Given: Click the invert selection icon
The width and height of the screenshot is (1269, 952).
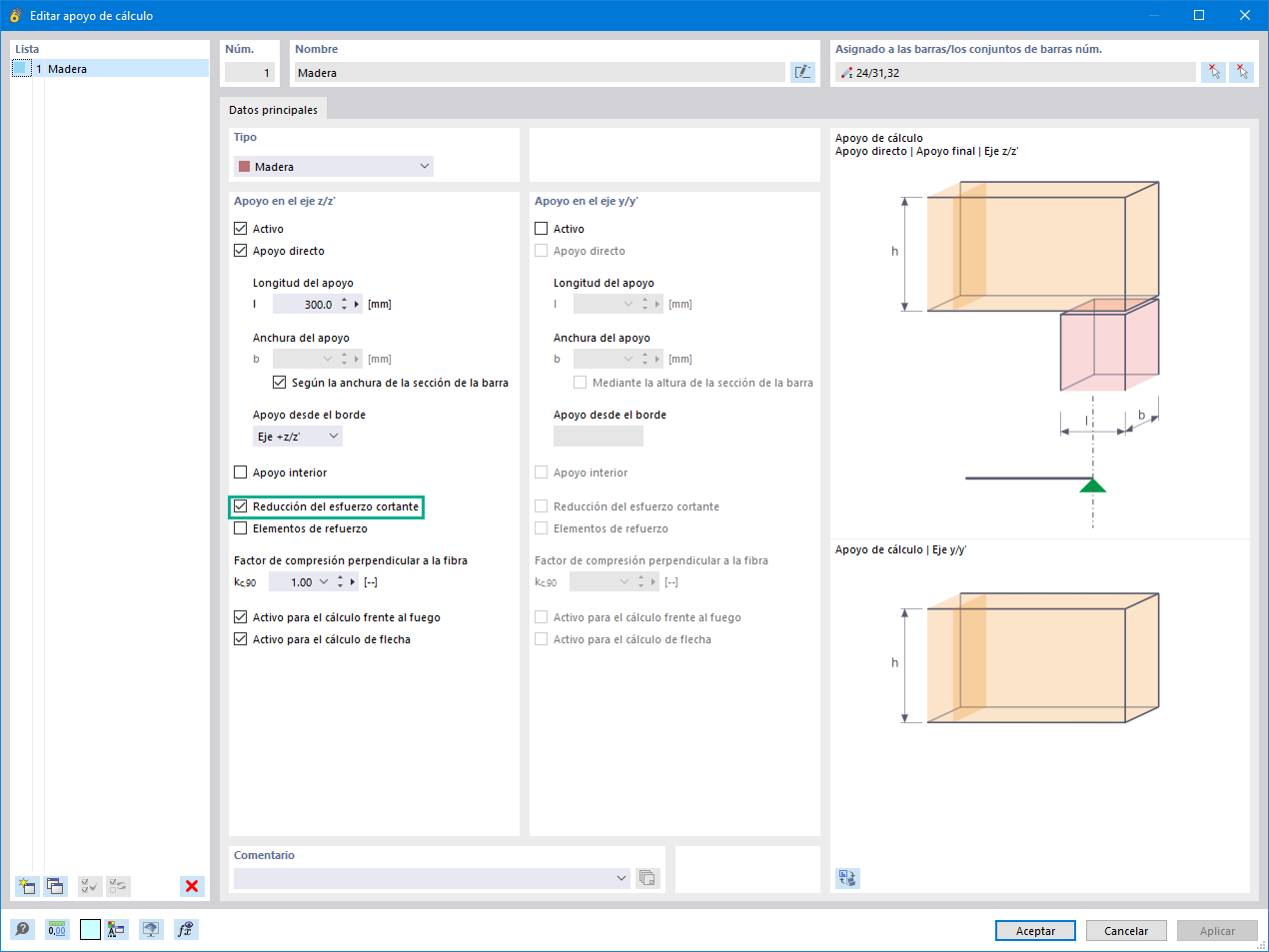Looking at the screenshot, I should pos(118,886).
